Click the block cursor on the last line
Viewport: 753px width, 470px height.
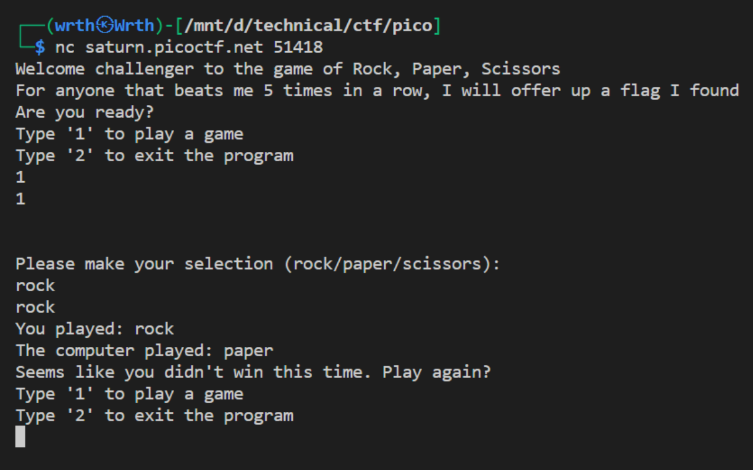click(20, 437)
